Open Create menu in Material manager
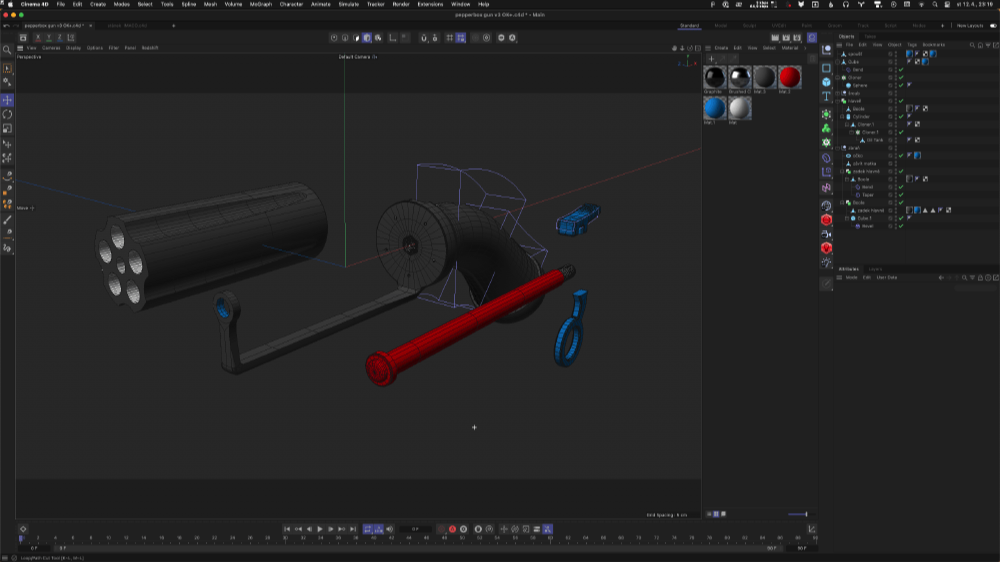The width and height of the screenshot is (1000, 562). [x=720, y=47]
